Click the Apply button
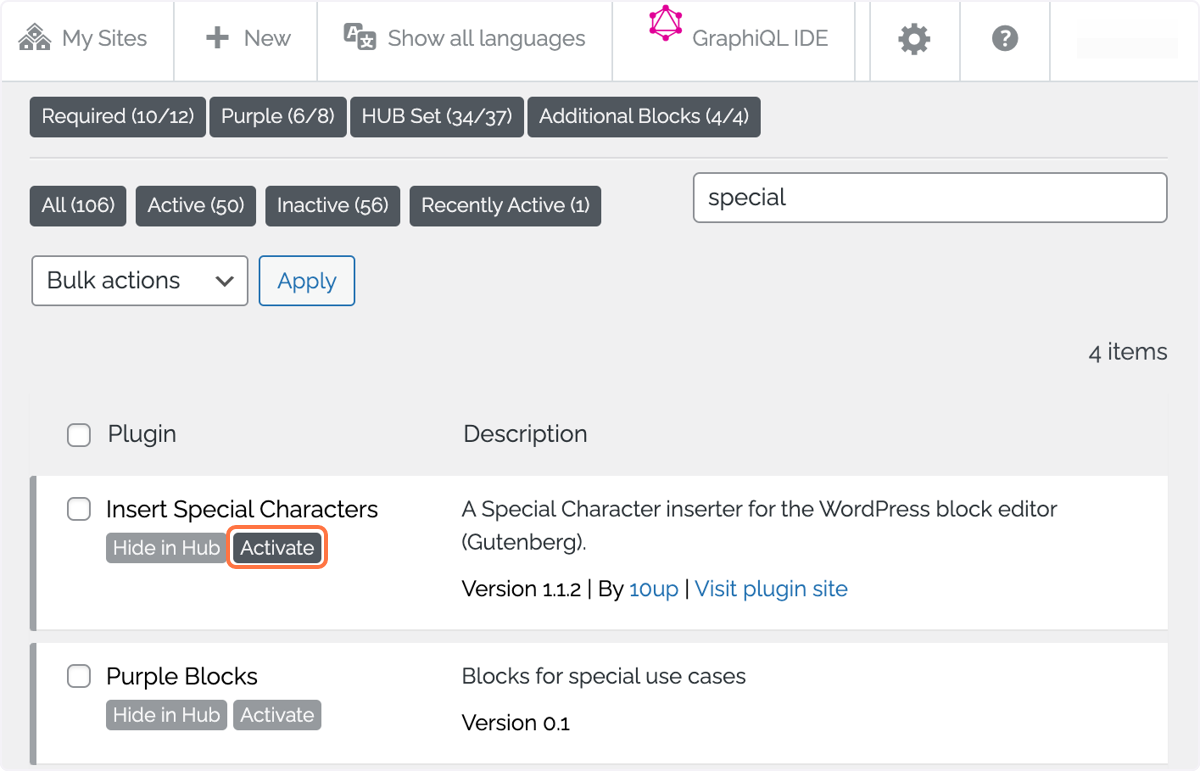This screenshot has width=1200, height=771. click(307, 280)
